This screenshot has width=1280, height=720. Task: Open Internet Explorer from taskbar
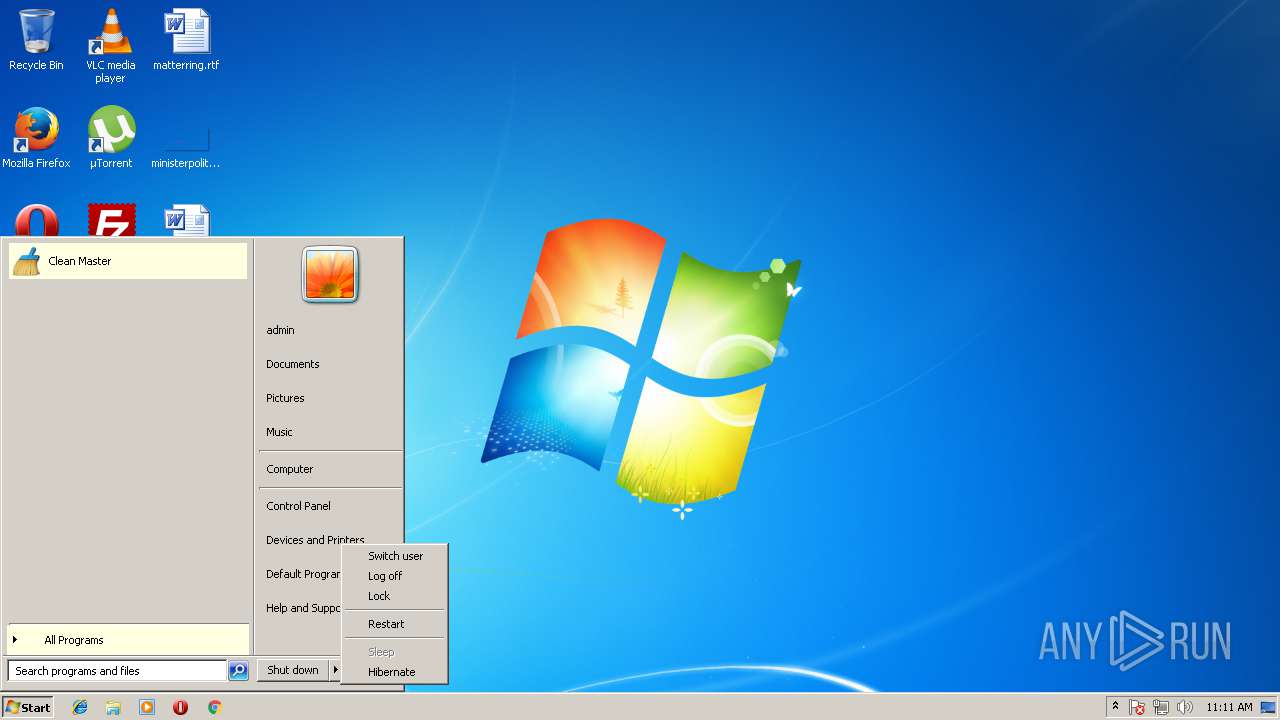pos(80,707)
